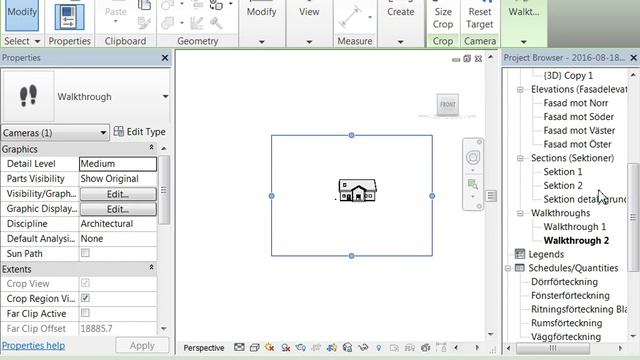Open the Rendering Dialog teapot icon
Image resolution: width=640 pixels, height=360 pixels.
click(301, 348)
